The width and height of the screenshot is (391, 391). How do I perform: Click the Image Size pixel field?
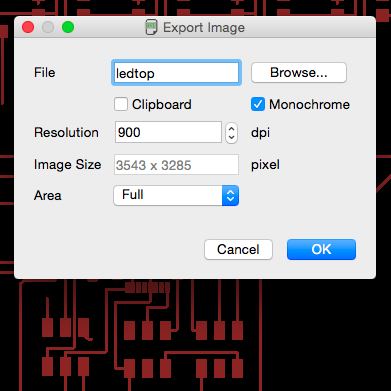click(x=176, y=164)
